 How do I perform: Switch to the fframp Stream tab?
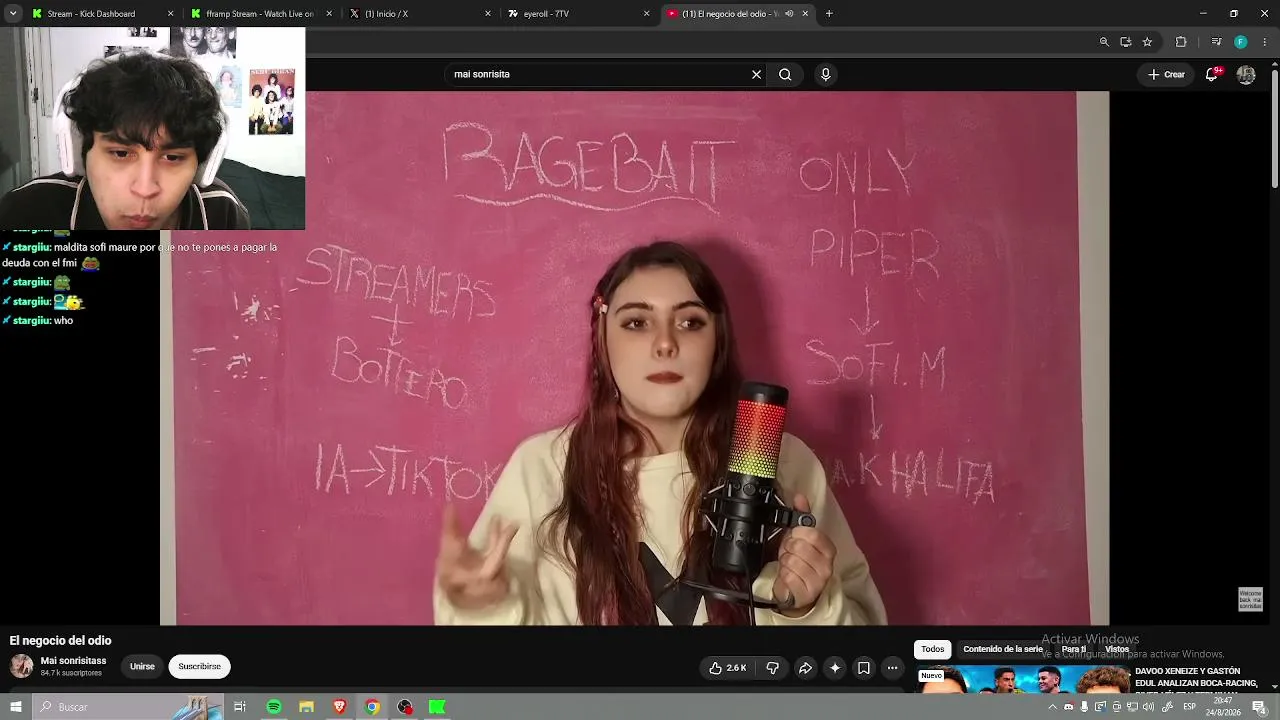259,14
